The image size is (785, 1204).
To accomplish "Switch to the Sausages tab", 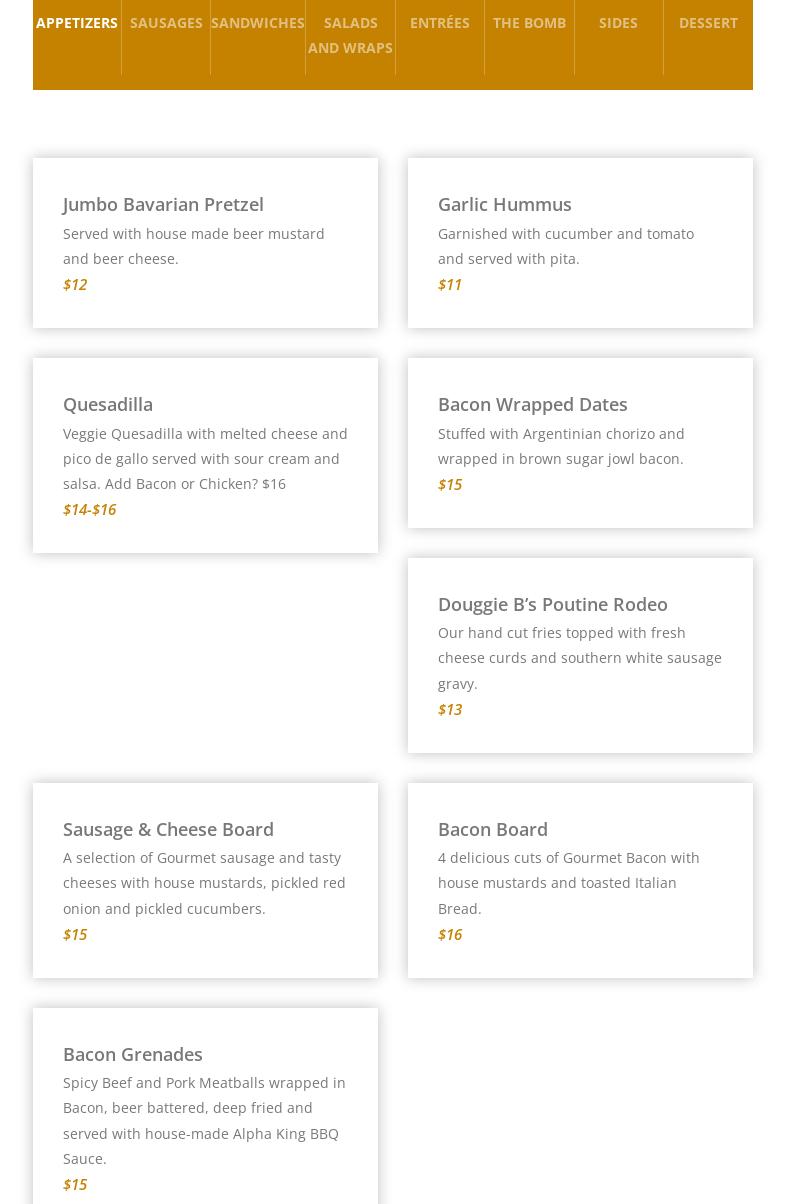I will [166, 23].
